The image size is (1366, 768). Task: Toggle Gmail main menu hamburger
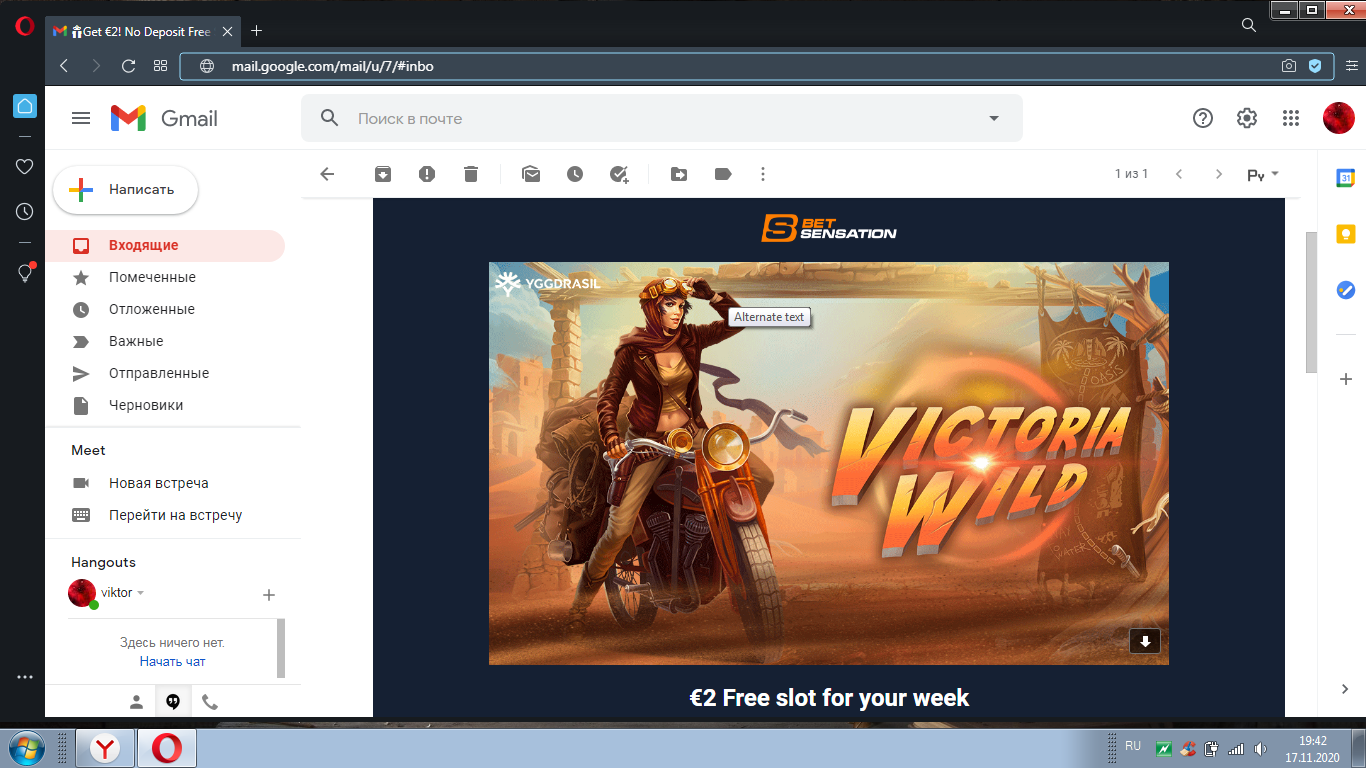(81, 118)
